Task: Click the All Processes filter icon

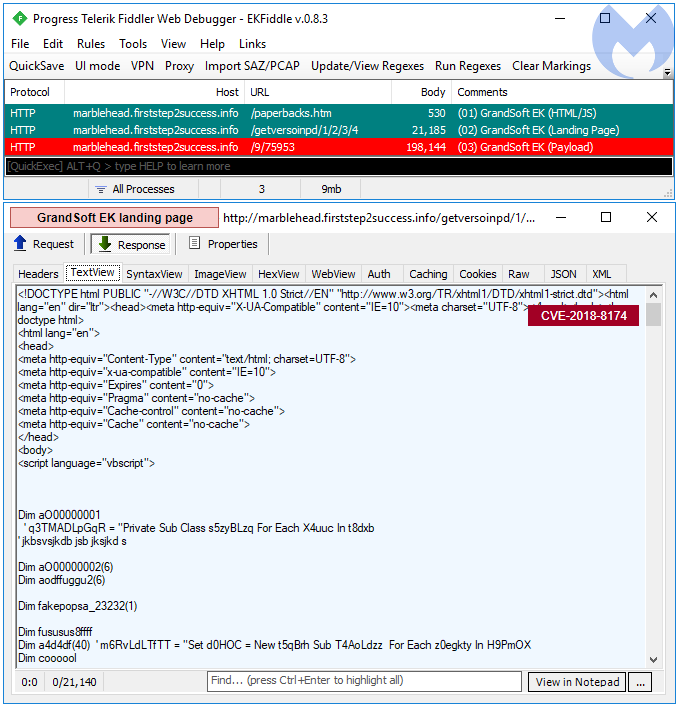Action: tap(101, 189)
